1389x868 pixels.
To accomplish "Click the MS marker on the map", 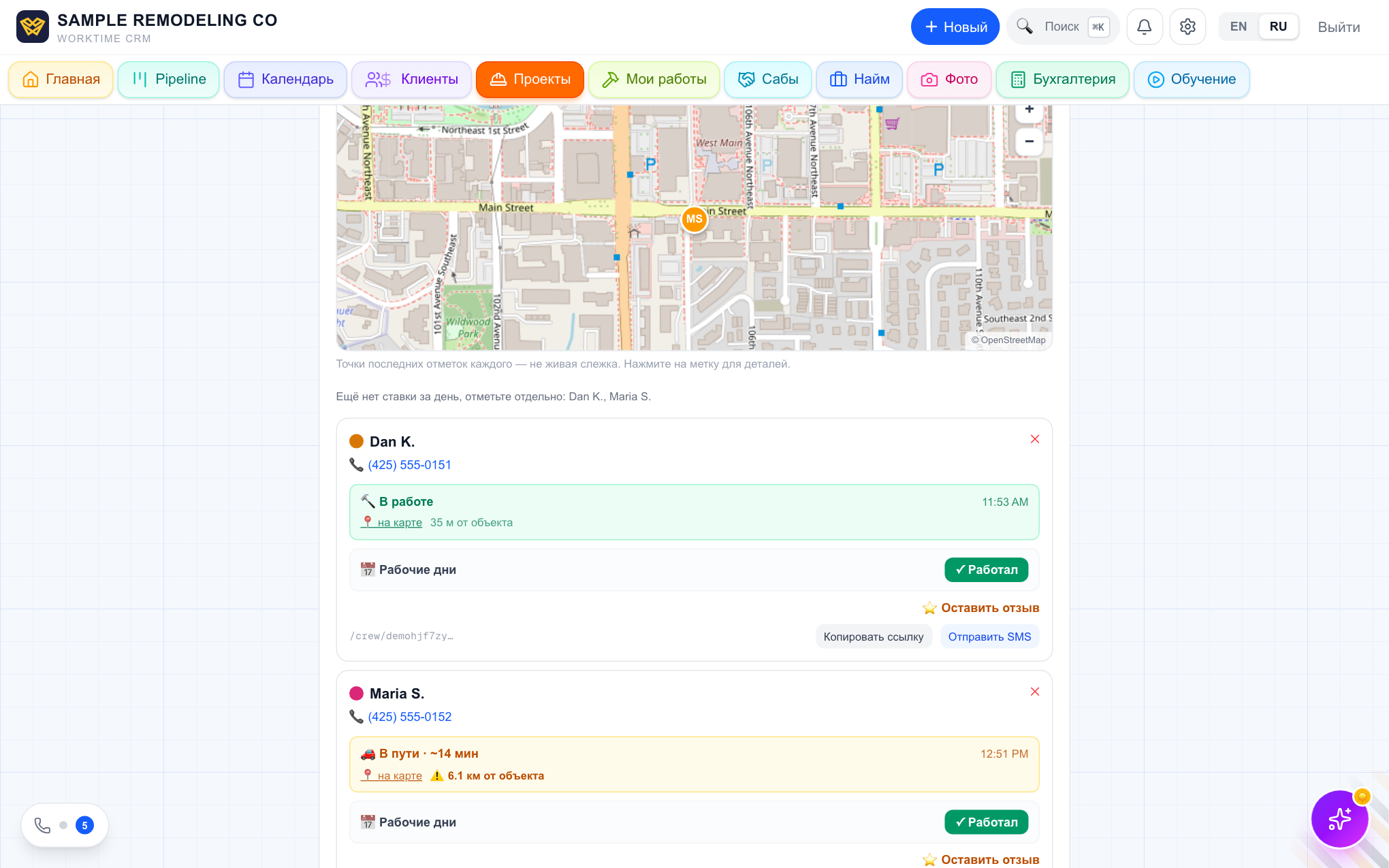I will 694,219.
